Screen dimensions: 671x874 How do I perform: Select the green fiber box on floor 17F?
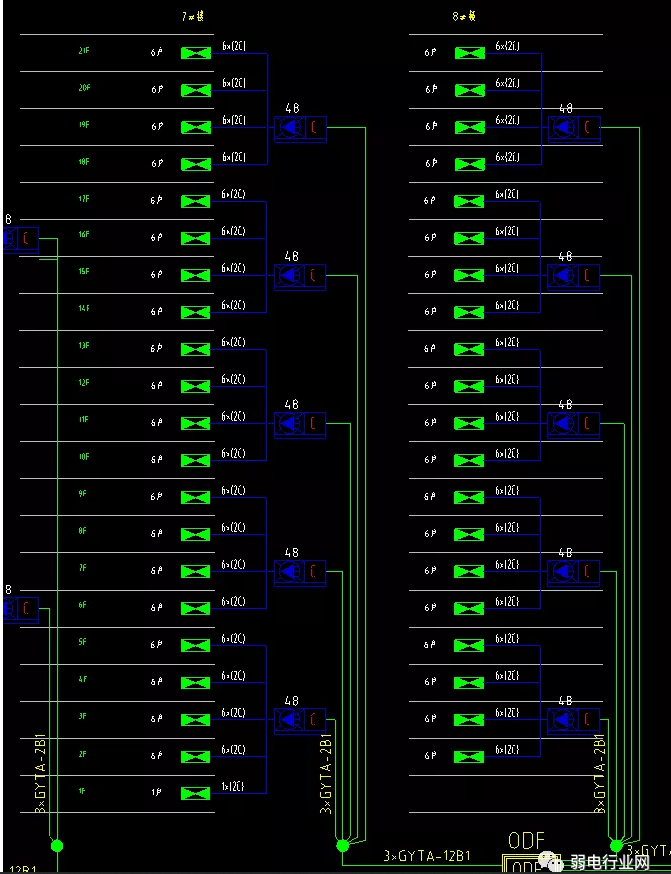tap(196, 201)
